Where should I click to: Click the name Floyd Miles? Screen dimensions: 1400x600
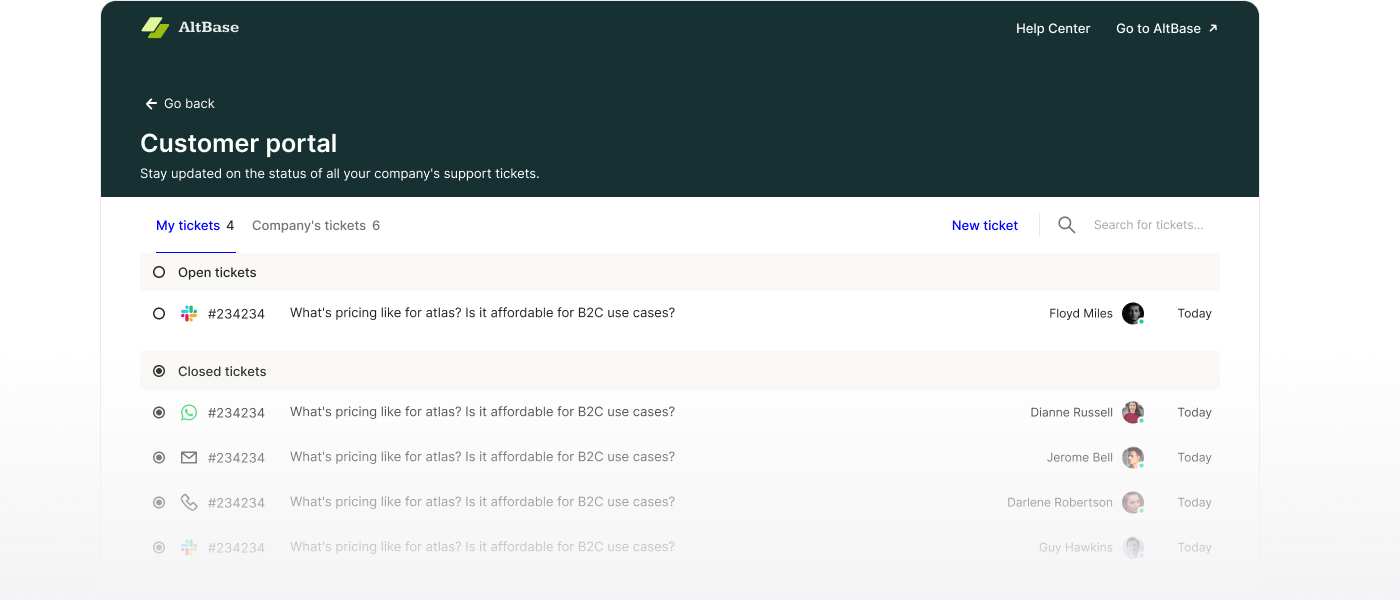[1081, 313]
